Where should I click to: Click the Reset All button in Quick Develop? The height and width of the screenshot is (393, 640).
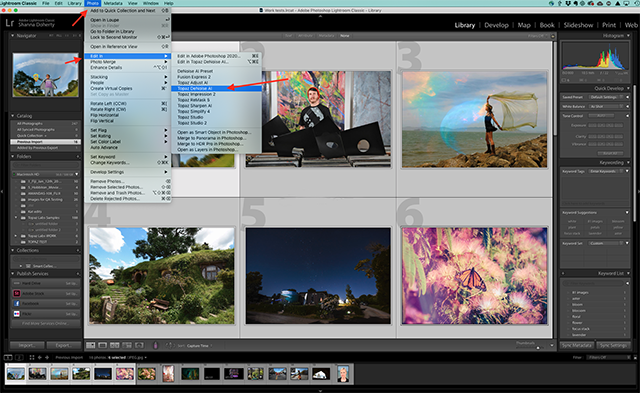[x=610, y=153]
